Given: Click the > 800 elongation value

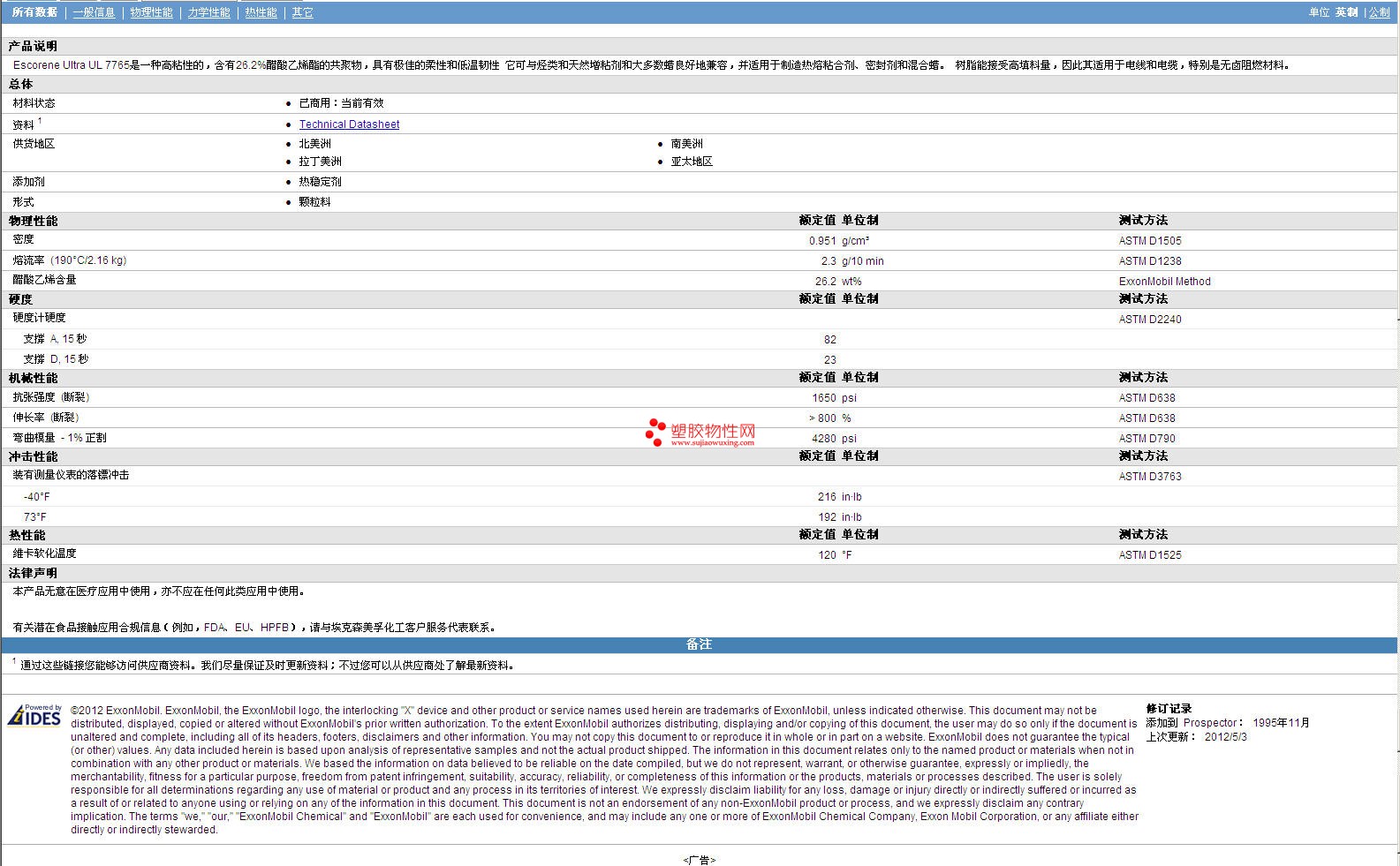Looking at the screenshot, I should [x=822, y=418].
